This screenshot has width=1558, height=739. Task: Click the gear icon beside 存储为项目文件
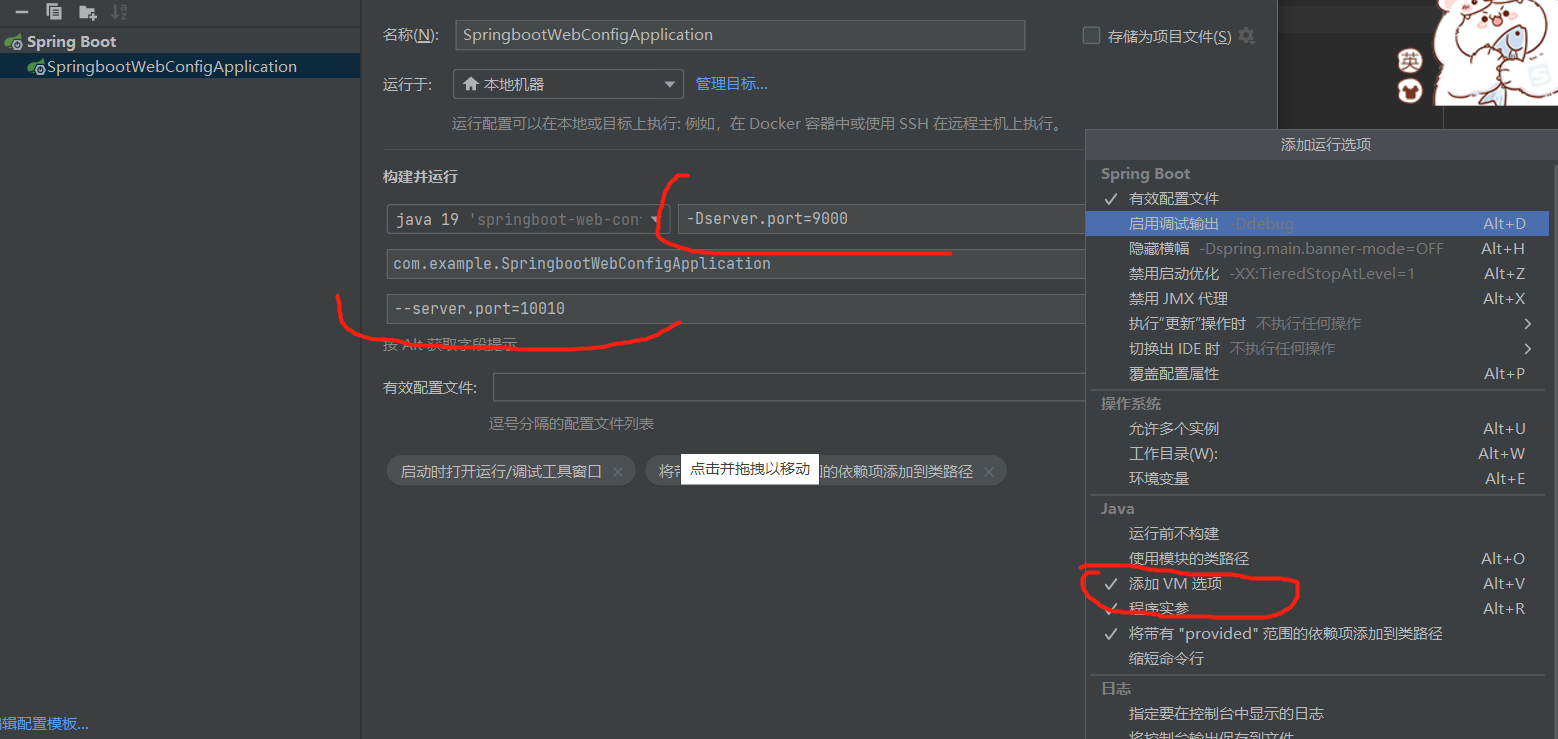1246,34
